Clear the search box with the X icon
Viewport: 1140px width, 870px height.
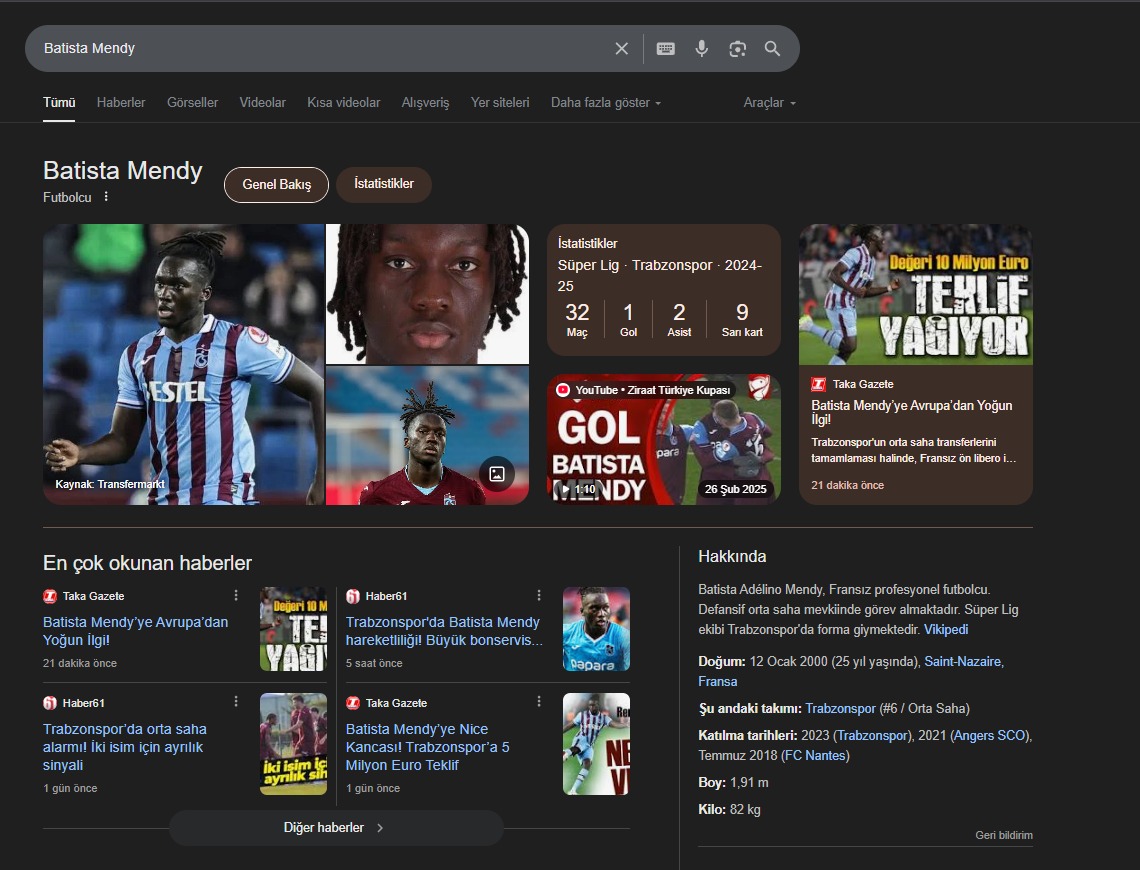[622, 49]
